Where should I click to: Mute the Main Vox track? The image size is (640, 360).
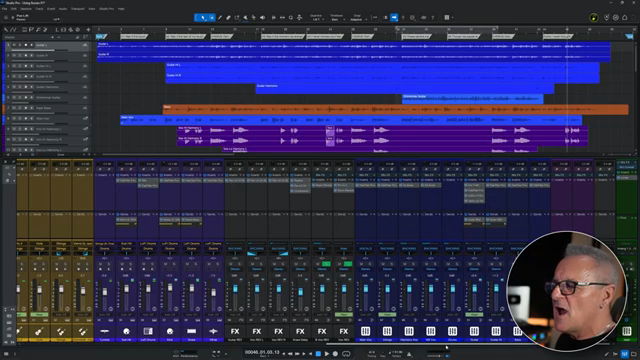point(14,118)
